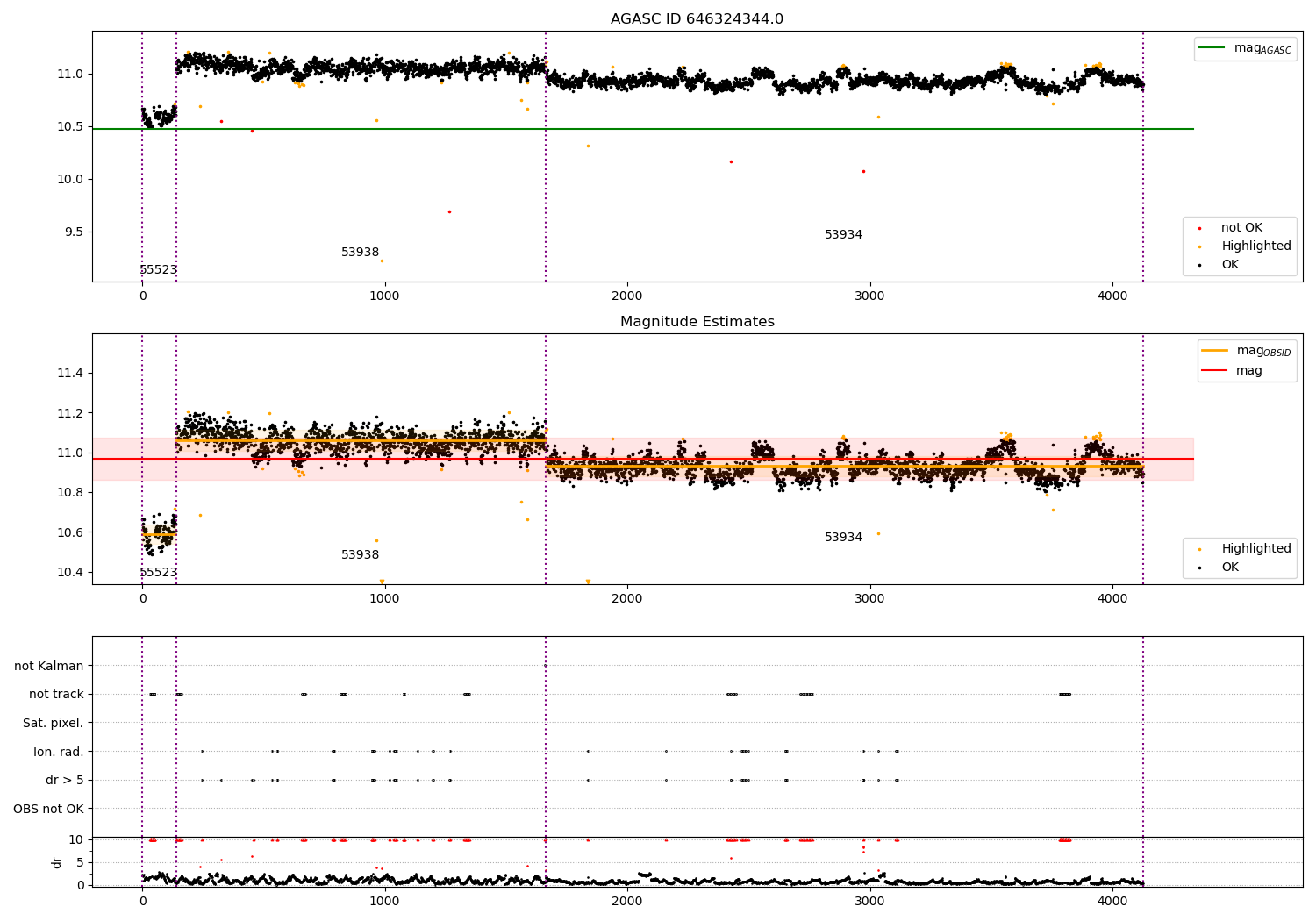1316x921 pixels.
Task: Click the 53934 observation label in the top plot
Action: tap(843, 235)
